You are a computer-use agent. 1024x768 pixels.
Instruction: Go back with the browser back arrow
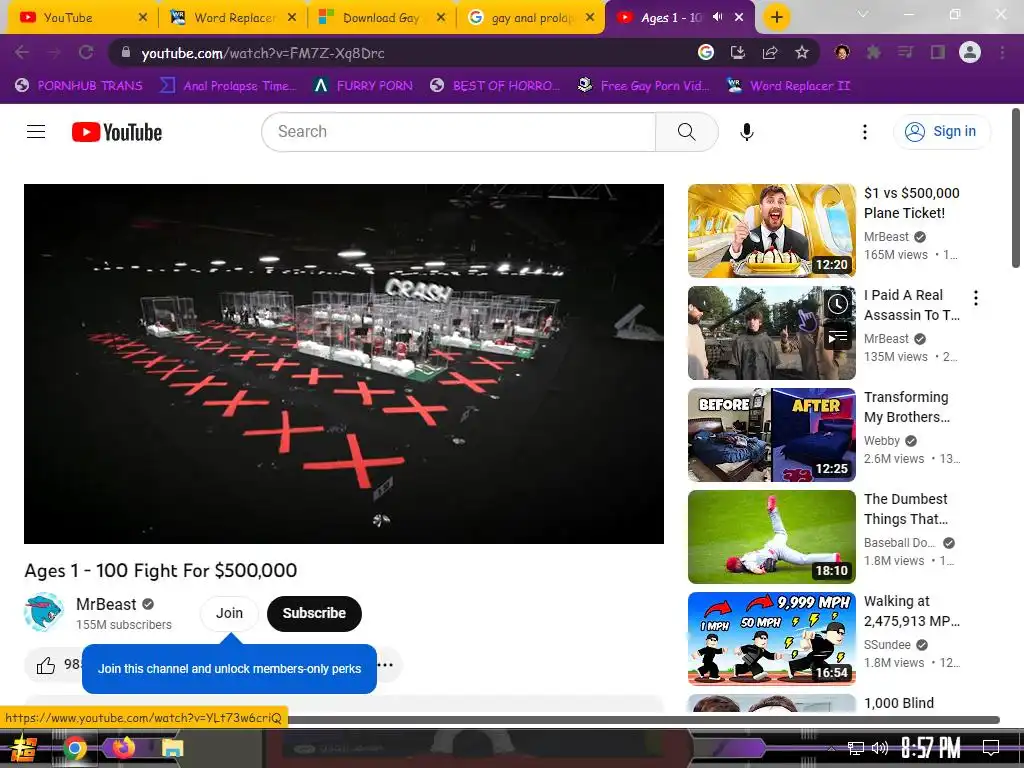click(22, 52)
